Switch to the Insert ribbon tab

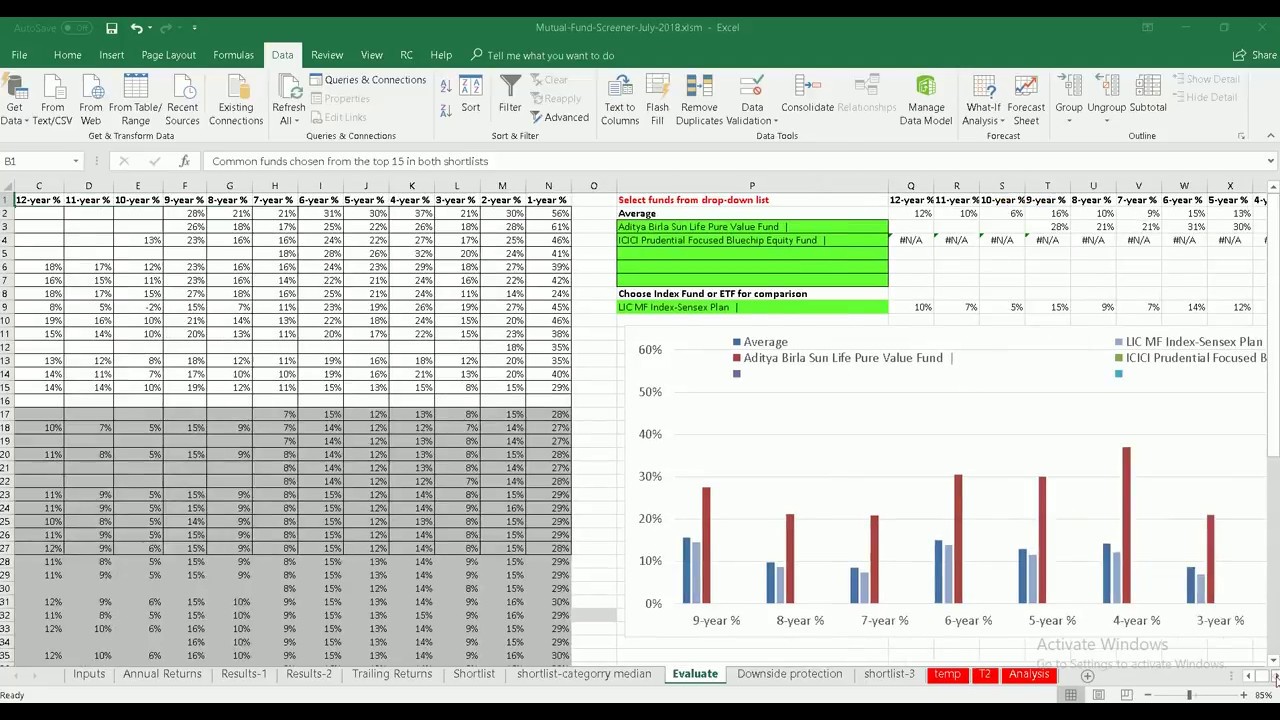click(111, 55)
